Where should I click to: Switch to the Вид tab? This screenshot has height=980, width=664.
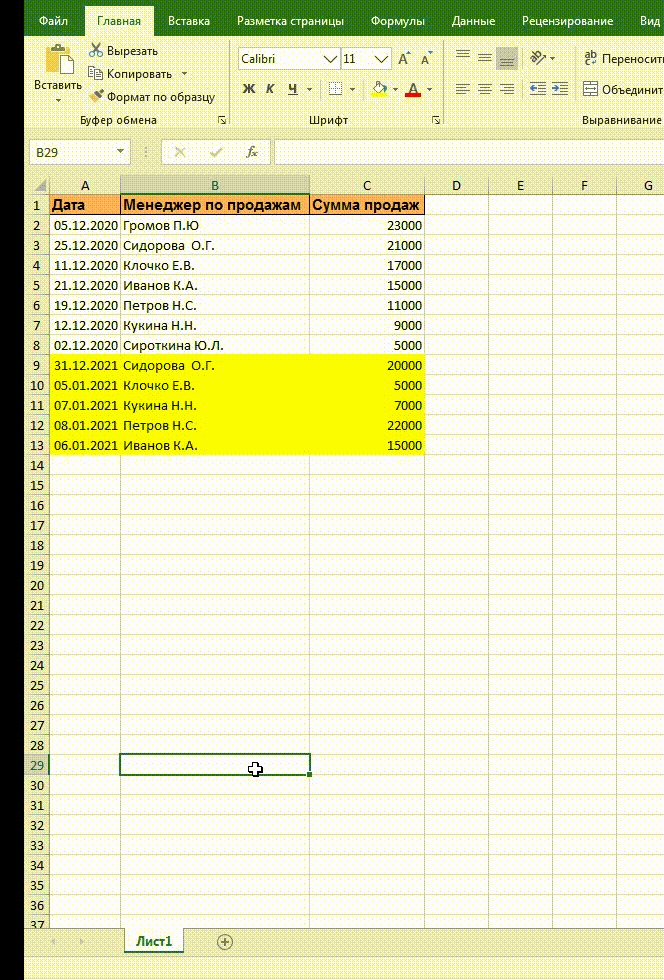click(x=650, y=21)
